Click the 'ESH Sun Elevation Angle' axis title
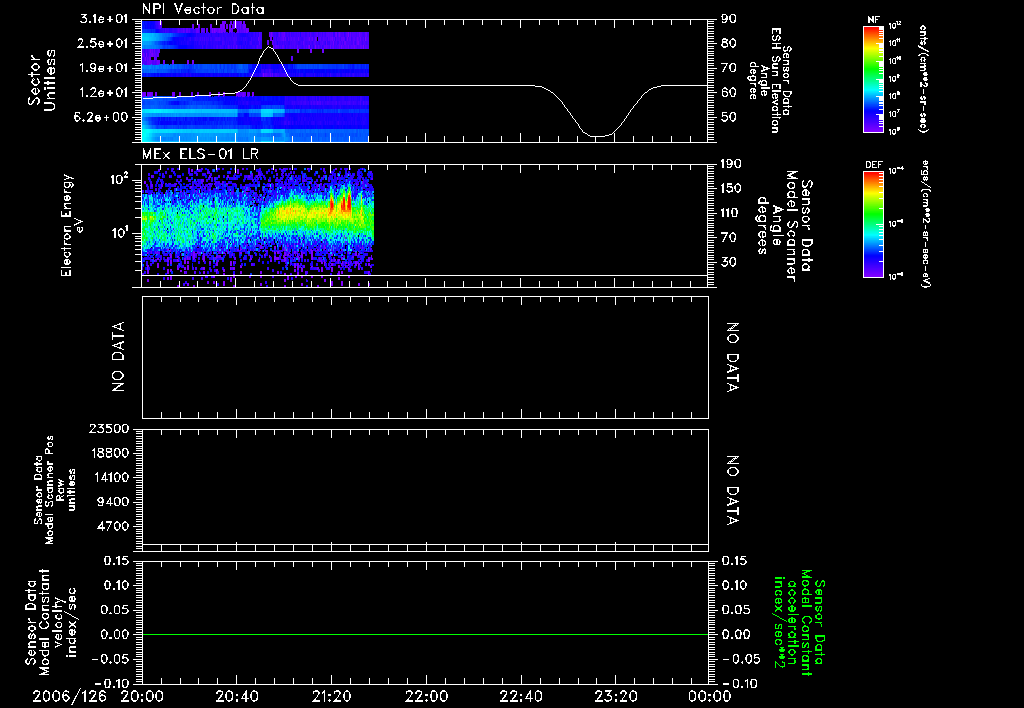Viewport: 1024px width, 708px height. coord(769,80)
